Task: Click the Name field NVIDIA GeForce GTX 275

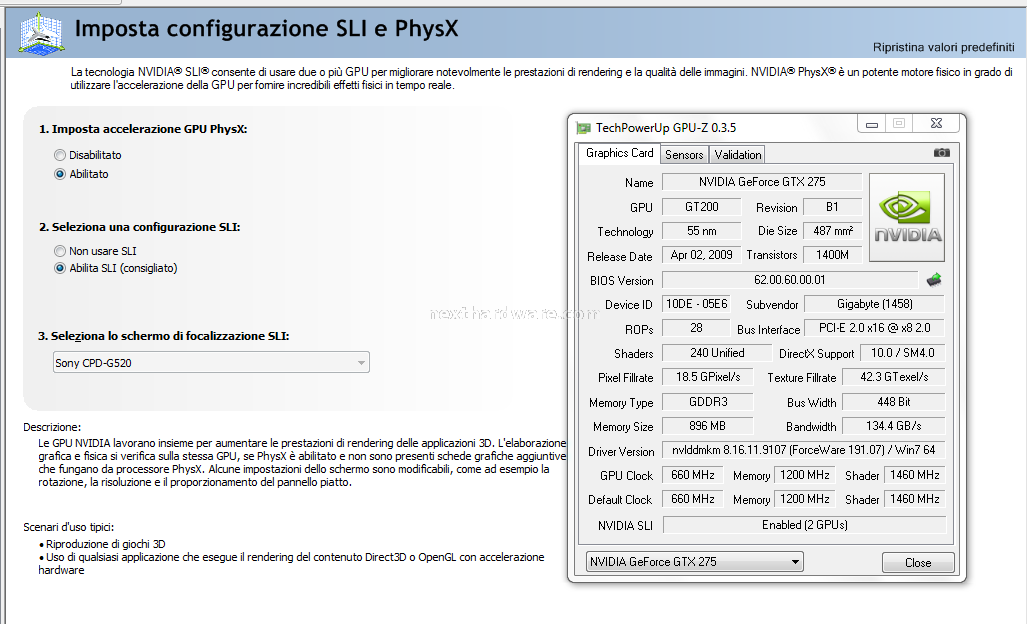Action: pyautogui.click(x=762, y=182)
